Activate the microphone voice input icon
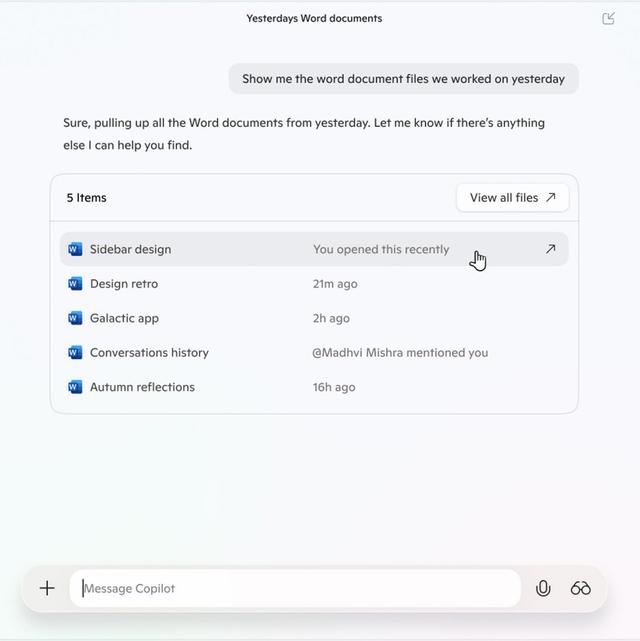The height and width of the screenshot is (641, 640). click(x=543, y=588)
